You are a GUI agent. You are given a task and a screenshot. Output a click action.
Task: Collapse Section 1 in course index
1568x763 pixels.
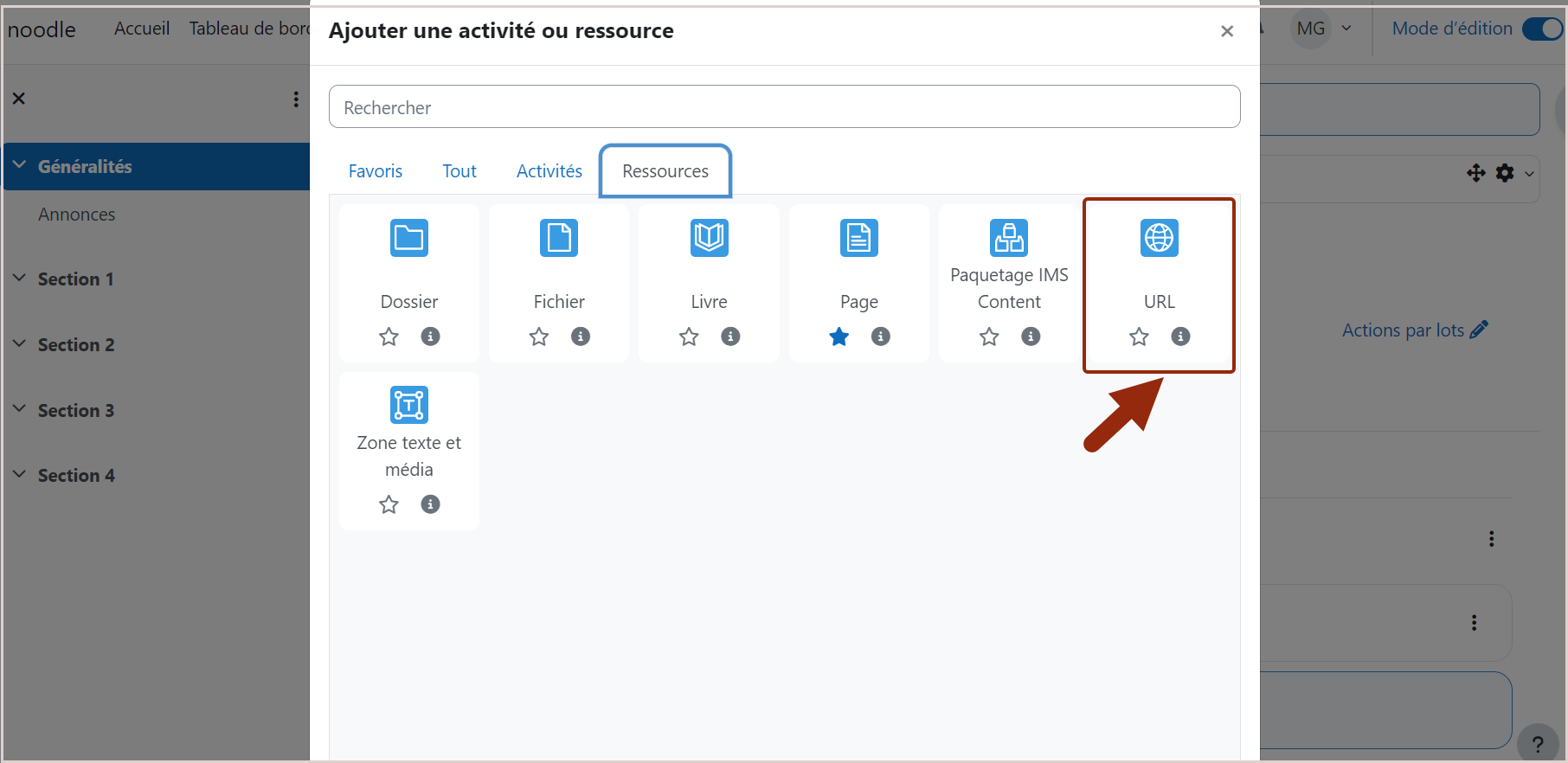pos(19,278)
